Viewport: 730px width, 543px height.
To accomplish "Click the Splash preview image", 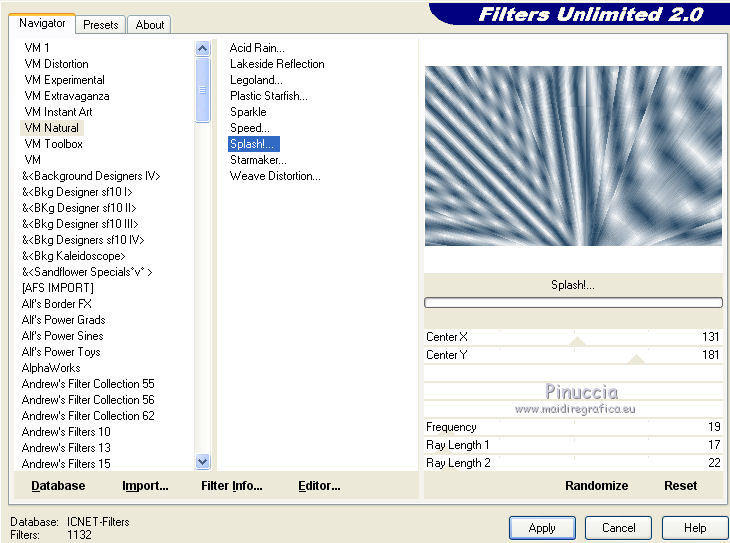I will 573,156.
